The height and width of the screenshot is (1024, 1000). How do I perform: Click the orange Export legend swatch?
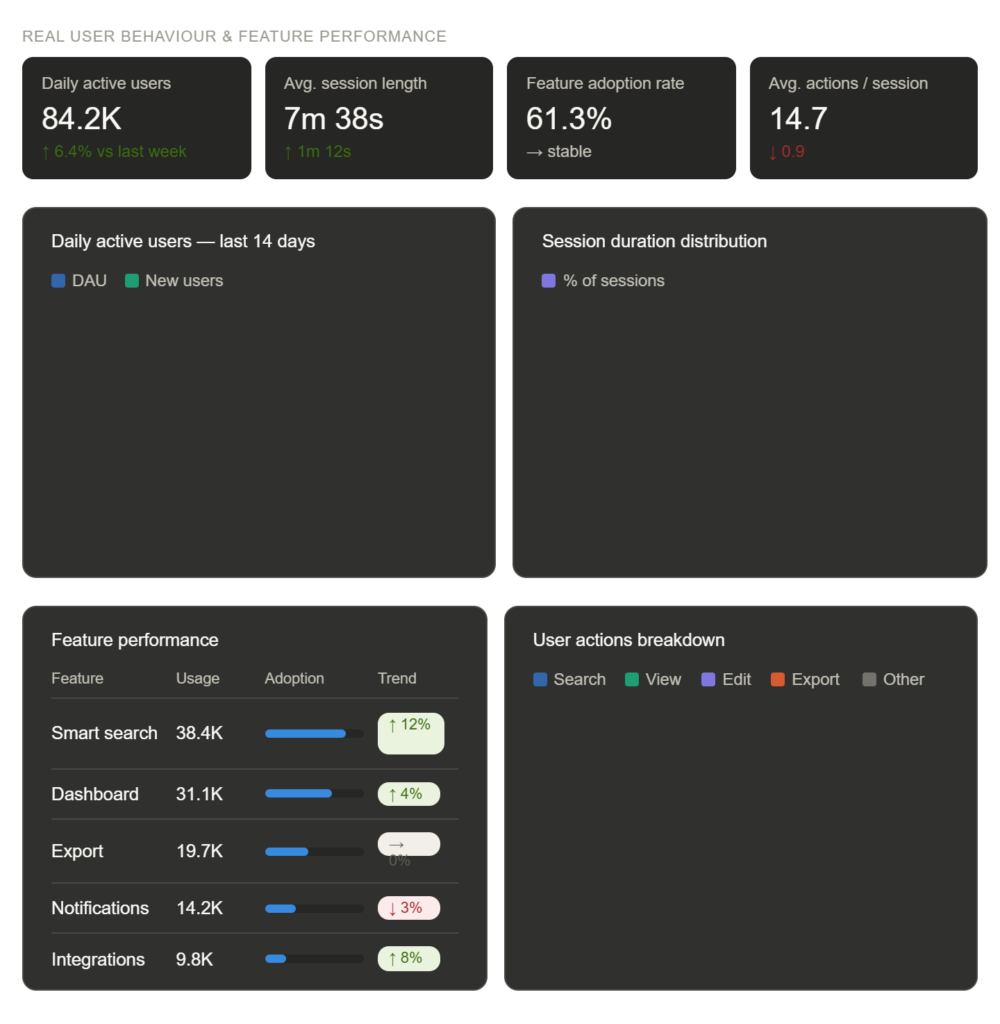(776, 679)
